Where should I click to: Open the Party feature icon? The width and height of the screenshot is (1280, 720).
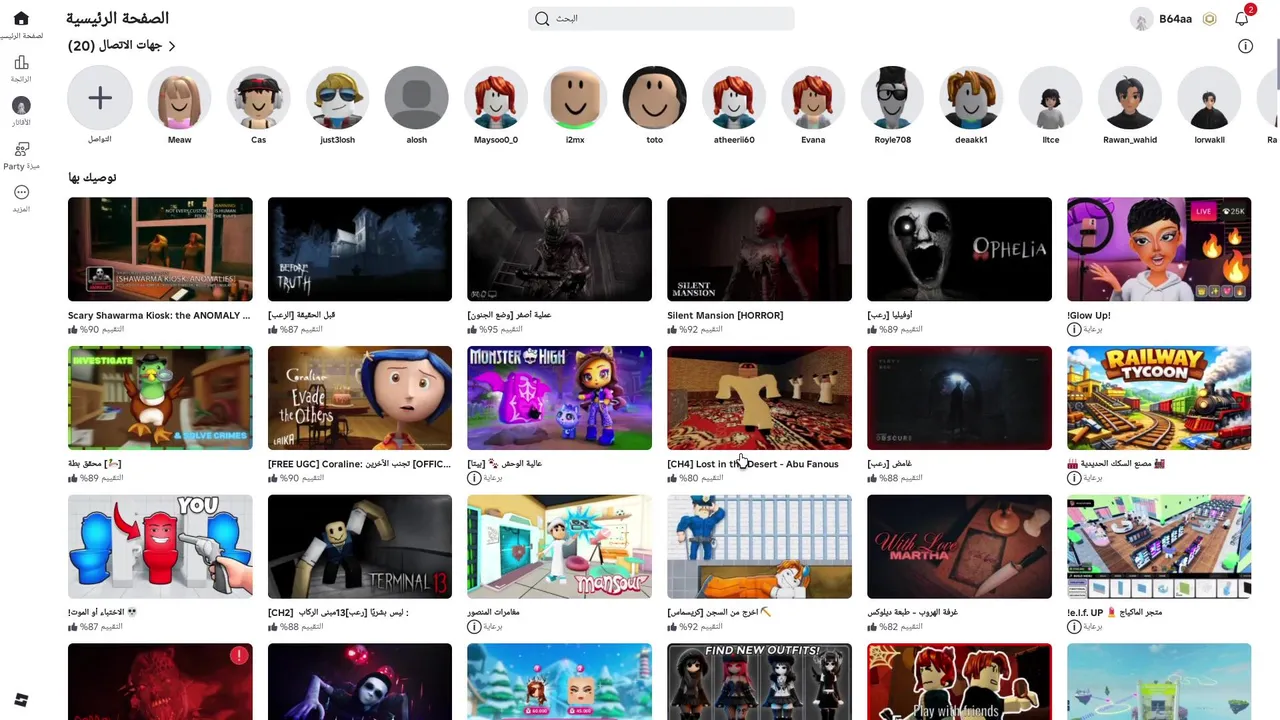click(x=21, y=149)
